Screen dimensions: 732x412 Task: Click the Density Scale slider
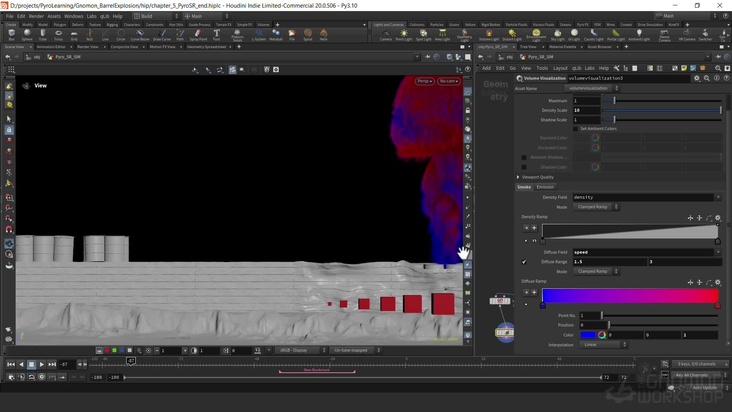662,110
